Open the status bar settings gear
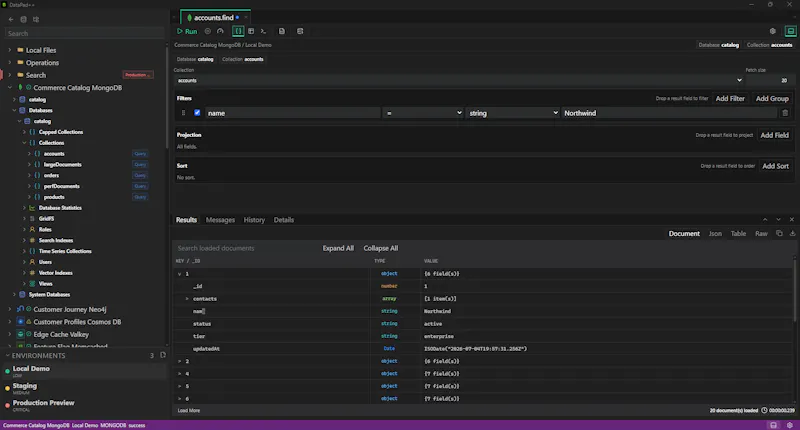 point(790,425)
